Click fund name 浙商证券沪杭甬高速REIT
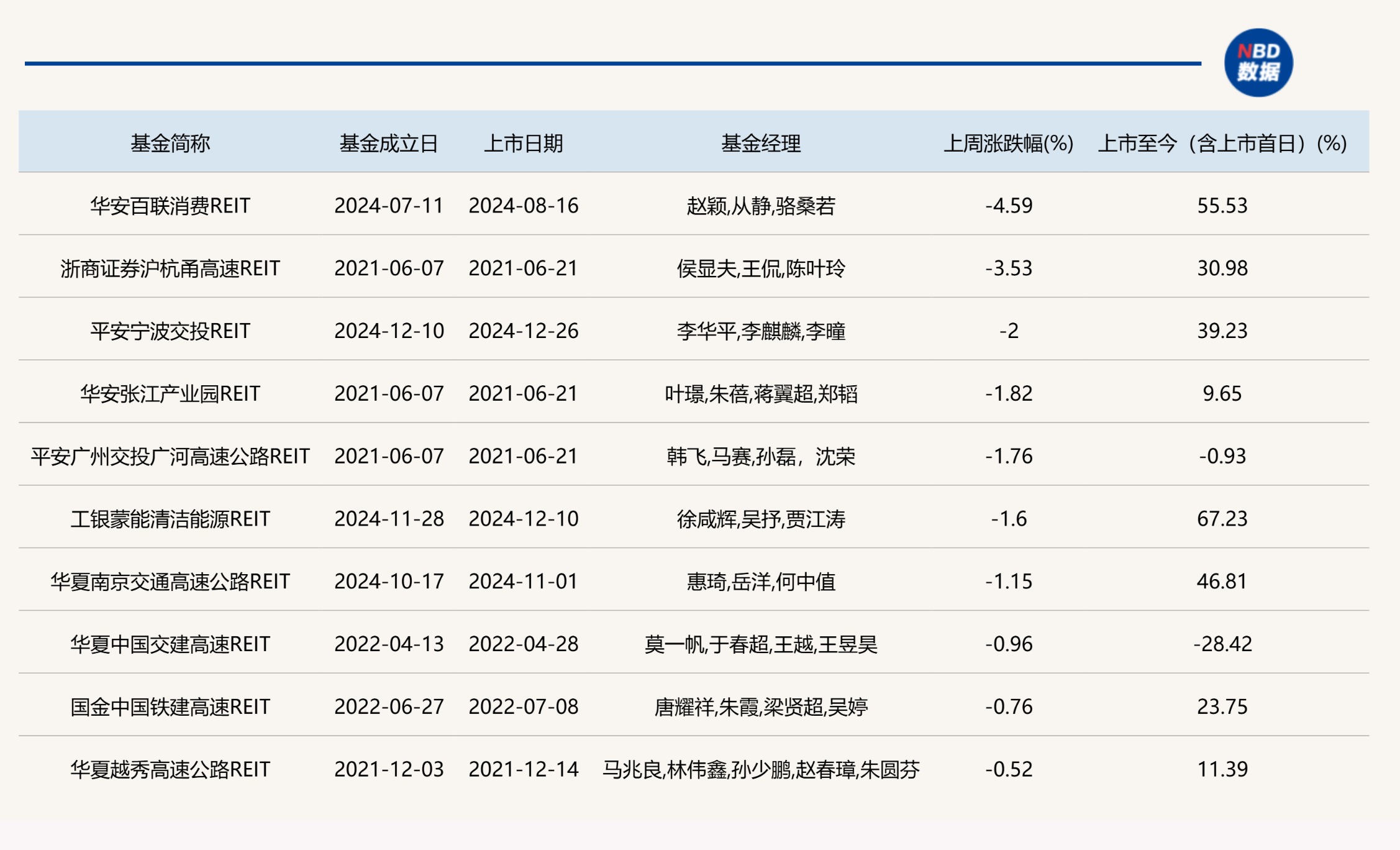The image size is (1400, 850). pos(170,268)
